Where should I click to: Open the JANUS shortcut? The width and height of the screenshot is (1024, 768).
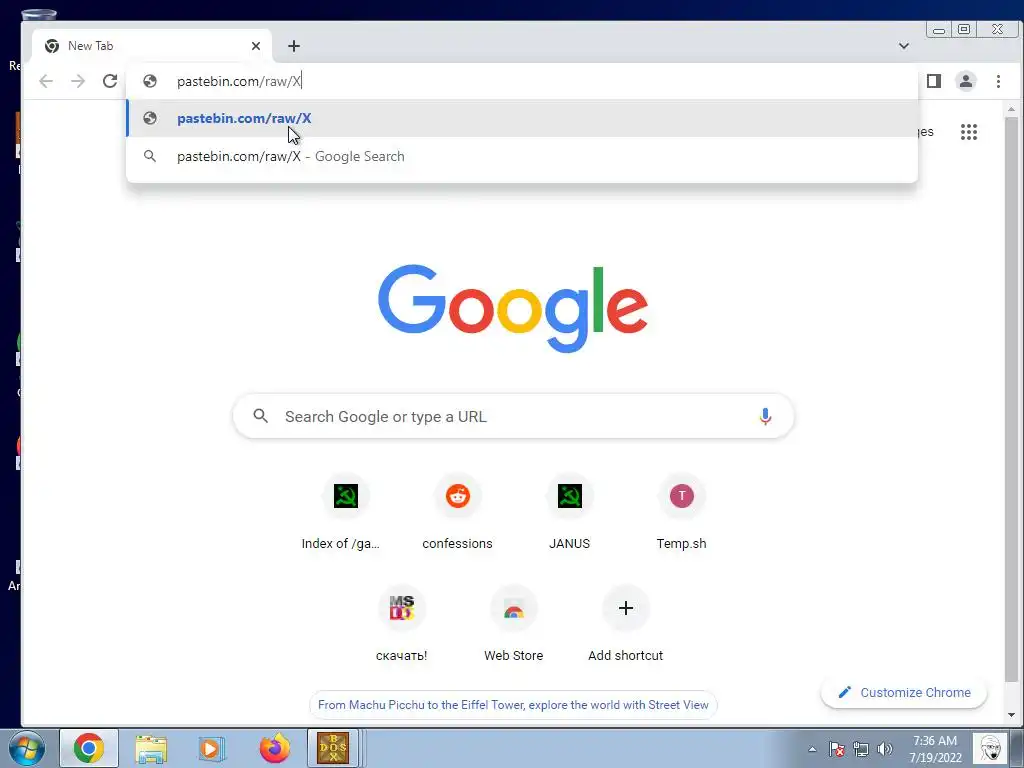coord(570,513)
